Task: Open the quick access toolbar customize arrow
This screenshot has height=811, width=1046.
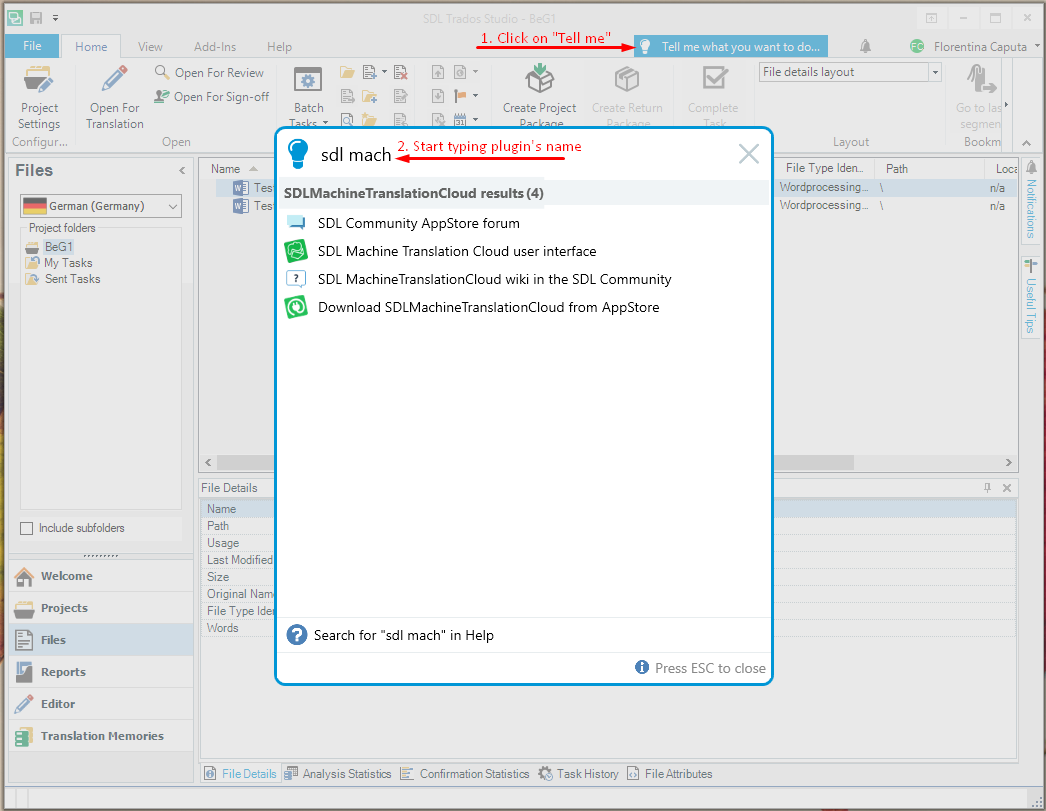Action: (x=55, y=18)
